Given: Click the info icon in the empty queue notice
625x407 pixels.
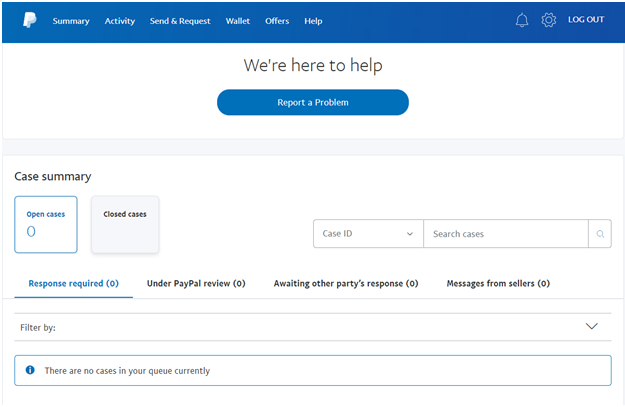Looking at the screenshot, I should [30, 370].
